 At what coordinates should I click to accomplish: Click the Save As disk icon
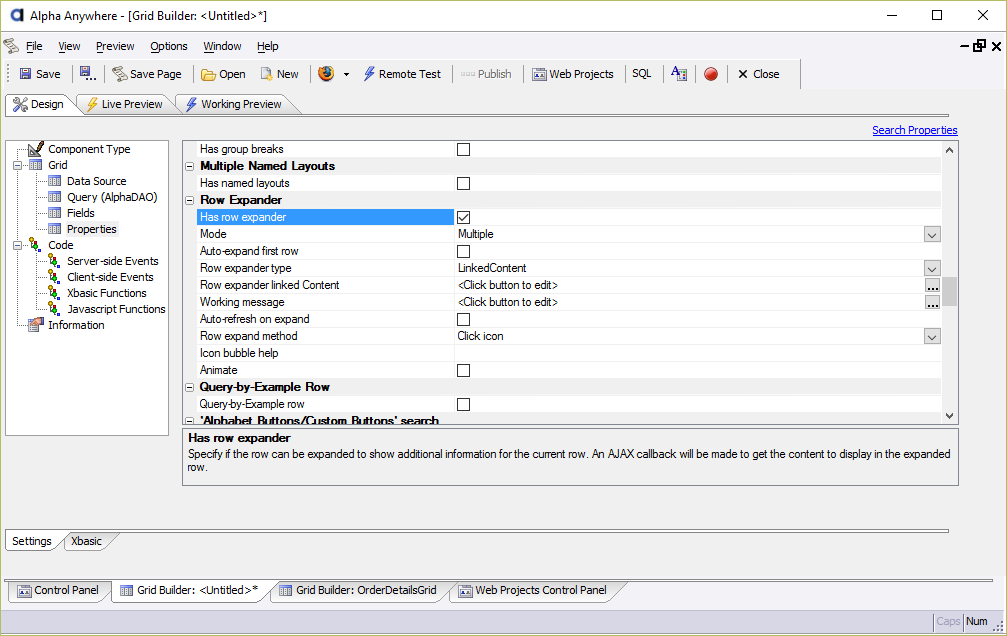(87, 74)
